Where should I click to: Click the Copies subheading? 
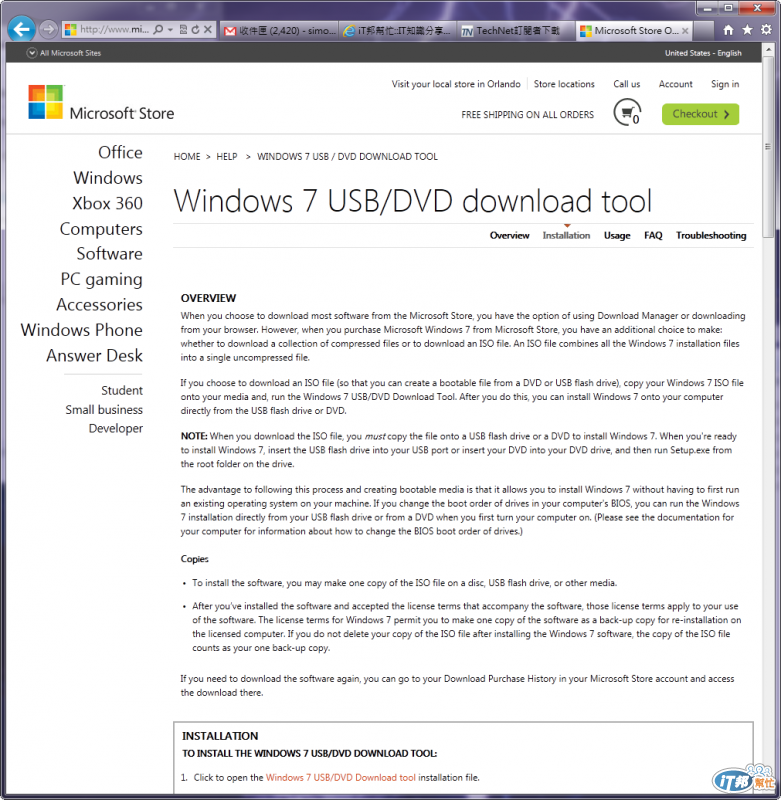click(194, 559)
